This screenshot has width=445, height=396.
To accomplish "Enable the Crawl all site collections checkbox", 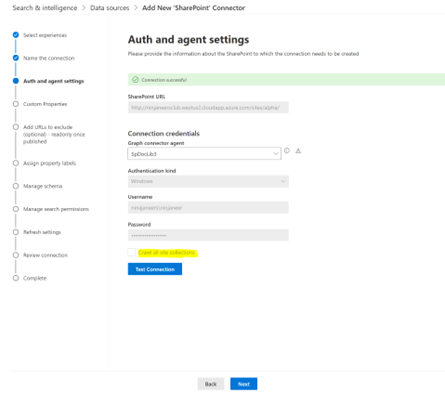I will tap(132, 252).
